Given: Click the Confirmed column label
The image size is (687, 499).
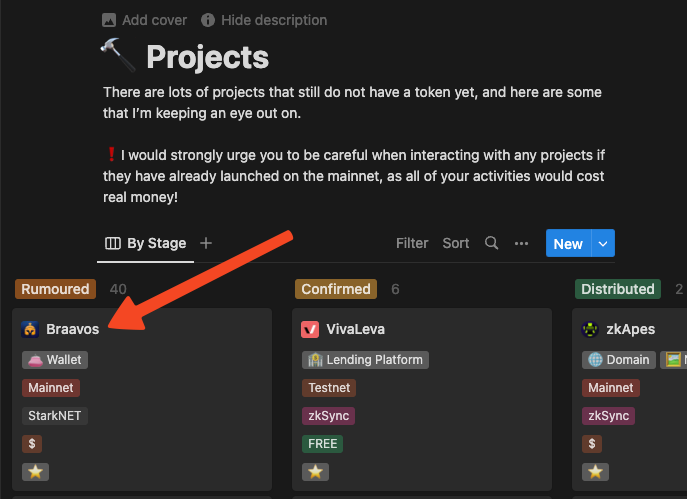Looking at the screenshot, I should [x=336, y=289].
